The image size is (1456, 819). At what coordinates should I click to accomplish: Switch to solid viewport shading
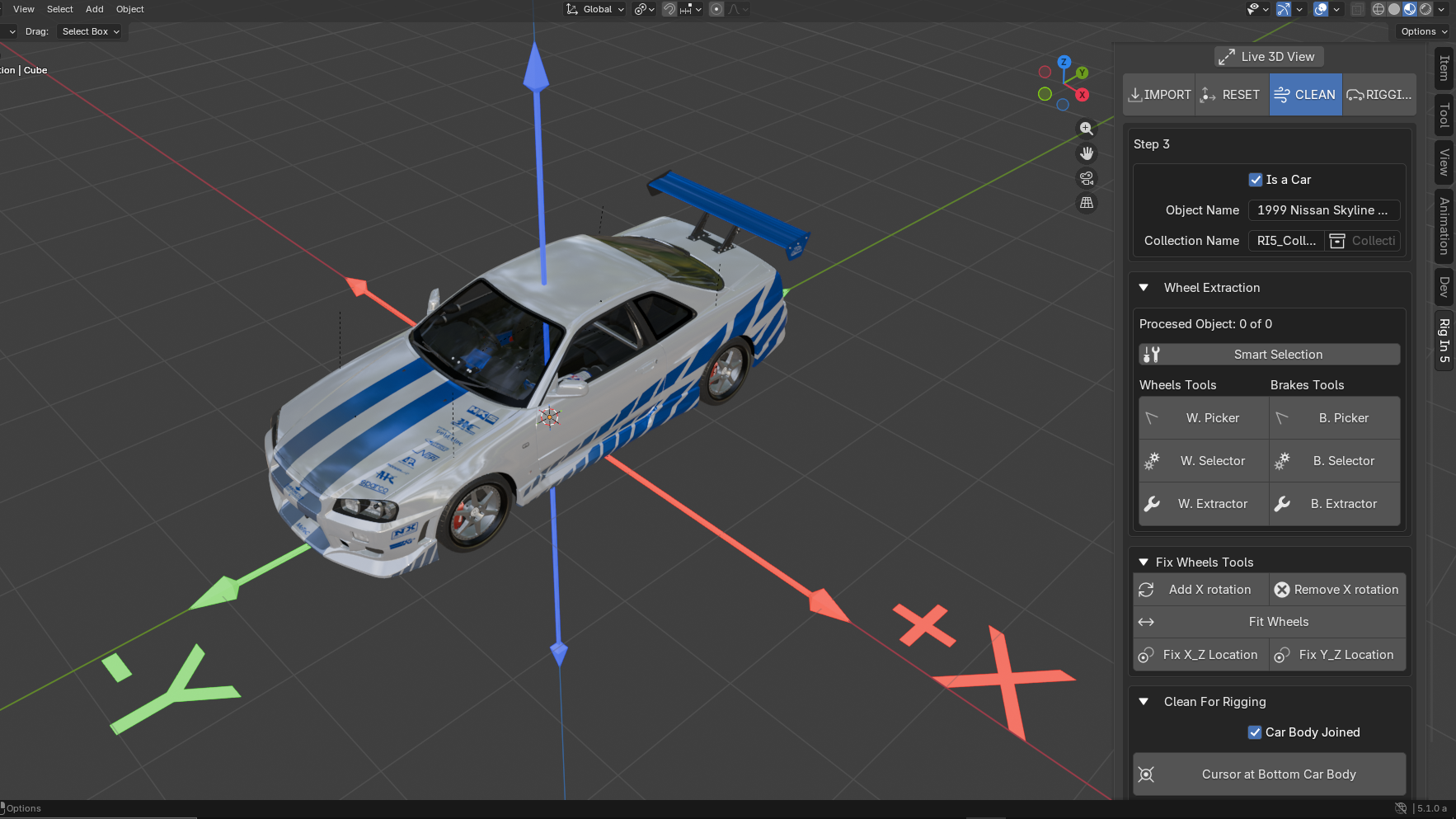[x=1394, y=9]
